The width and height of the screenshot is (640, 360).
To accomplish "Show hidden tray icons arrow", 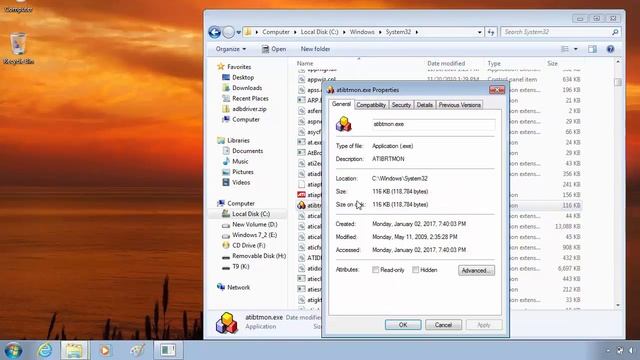I will tap(608, 351).
